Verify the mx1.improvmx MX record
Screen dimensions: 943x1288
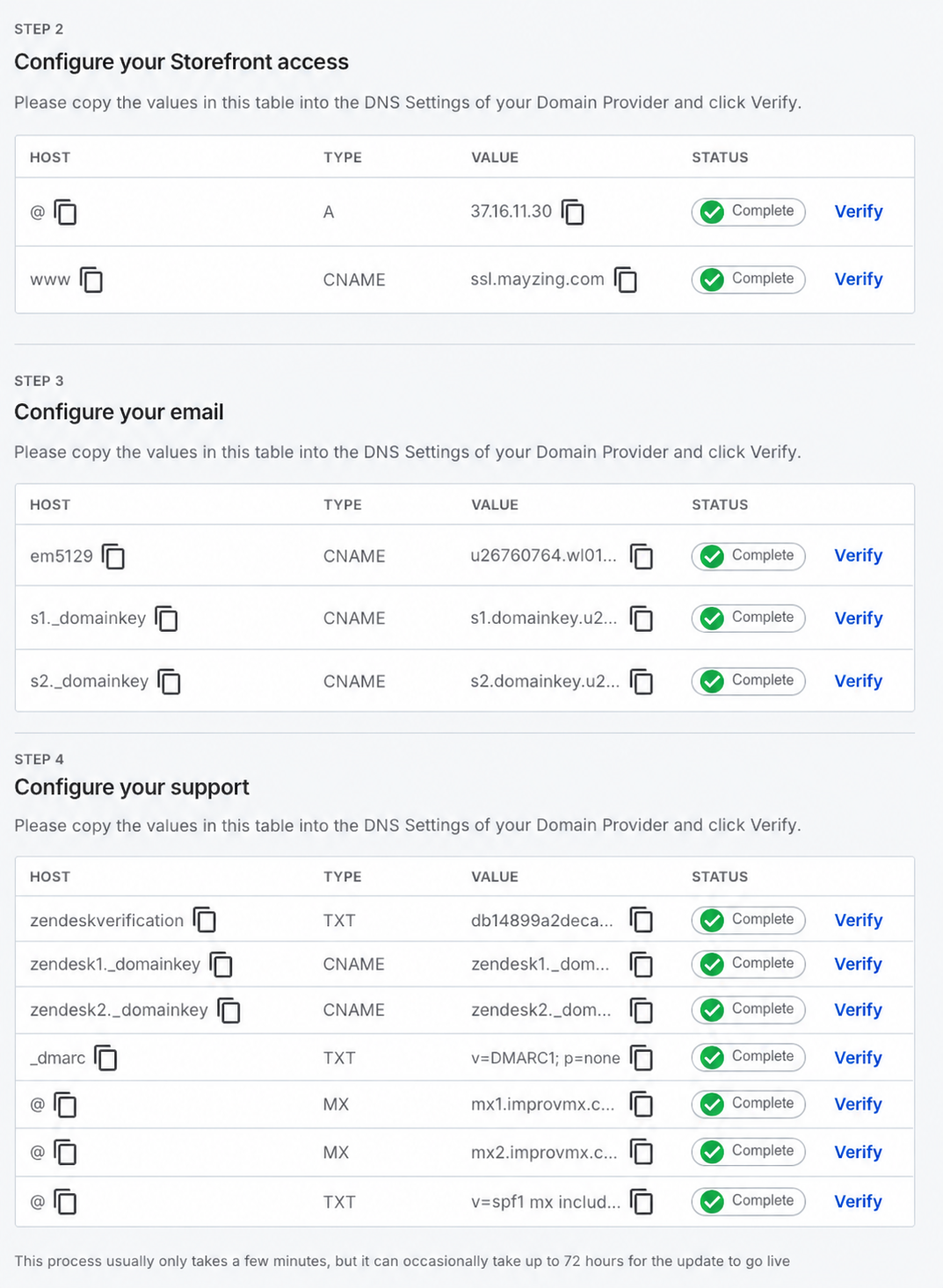point(859,1104)
